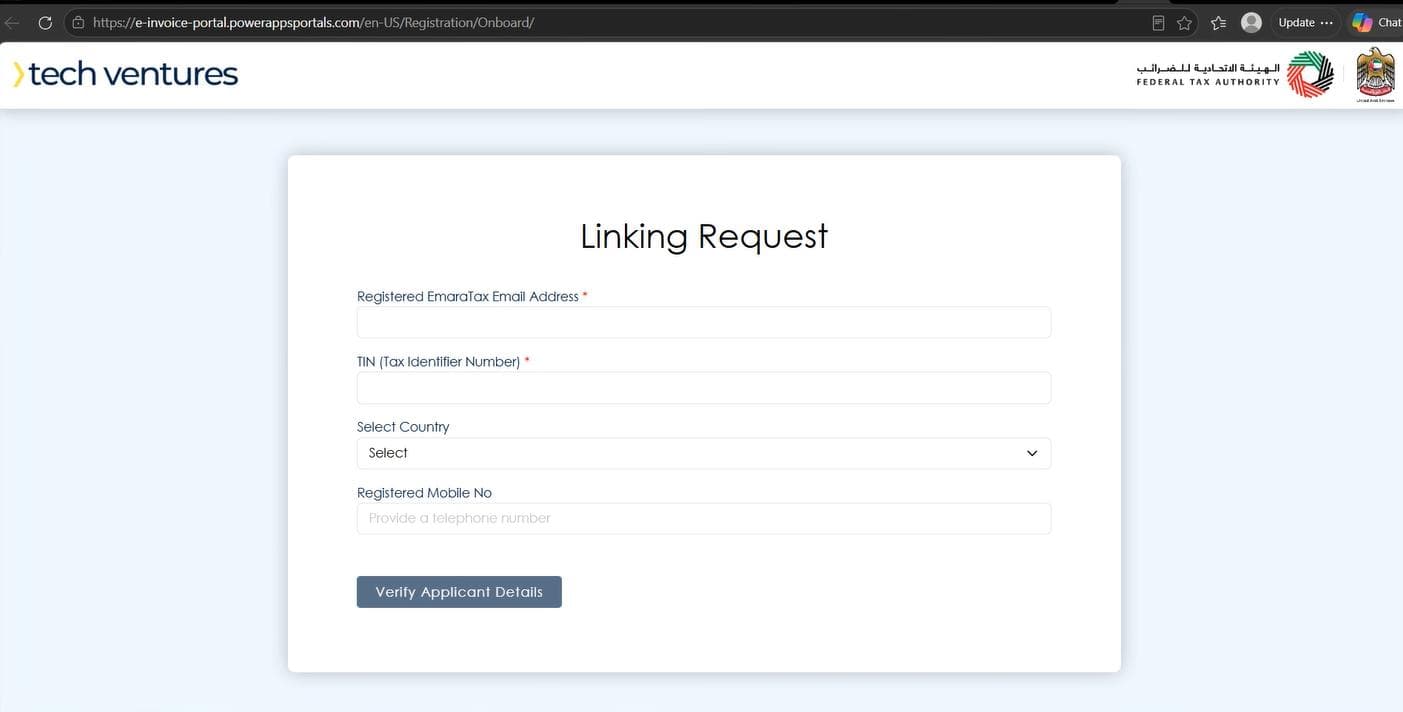View site information lock icon
Image resolution: width=1403 pixels, height=712 pixels.
tap(79, 22)
